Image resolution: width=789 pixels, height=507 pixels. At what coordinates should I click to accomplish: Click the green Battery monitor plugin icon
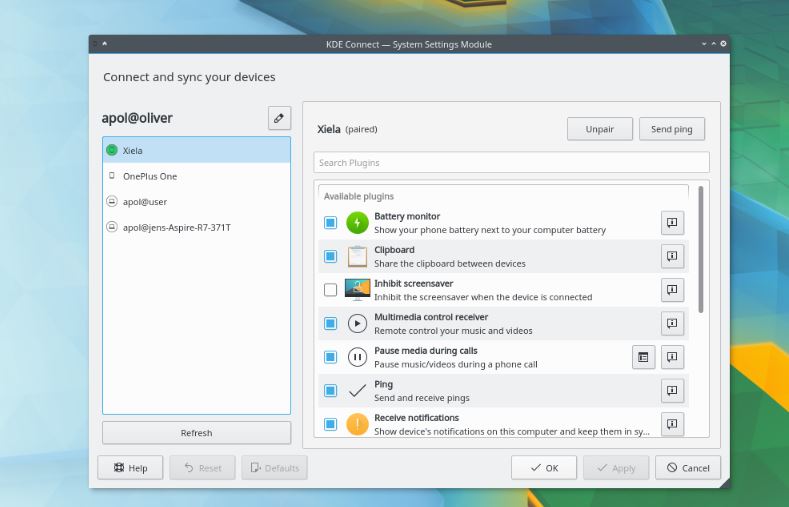tap(357, 223)
